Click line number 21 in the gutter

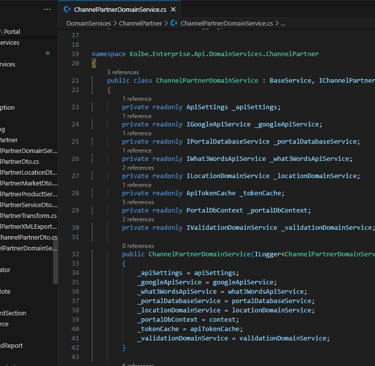(x=75, y=81)
